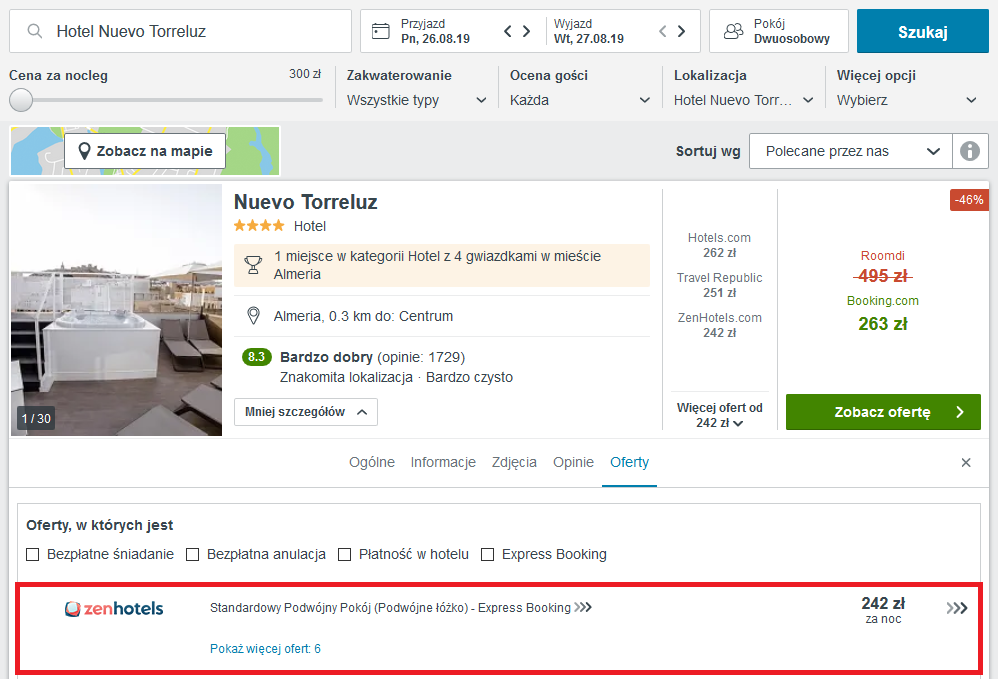Go to previous arrival date arrow

[507, 31]
